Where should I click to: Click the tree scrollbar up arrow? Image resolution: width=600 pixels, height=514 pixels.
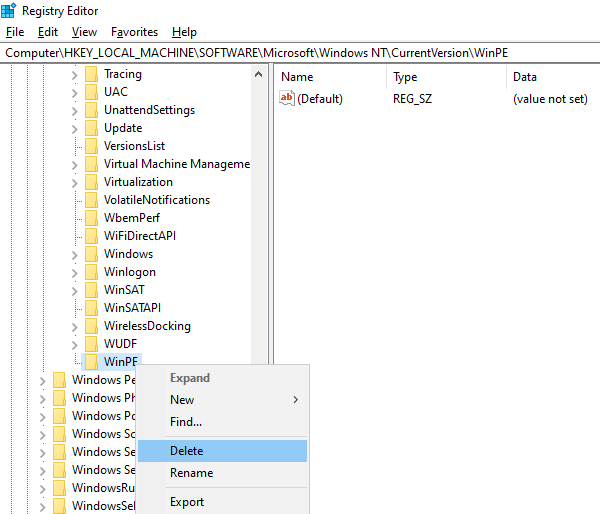pos(259,74)
